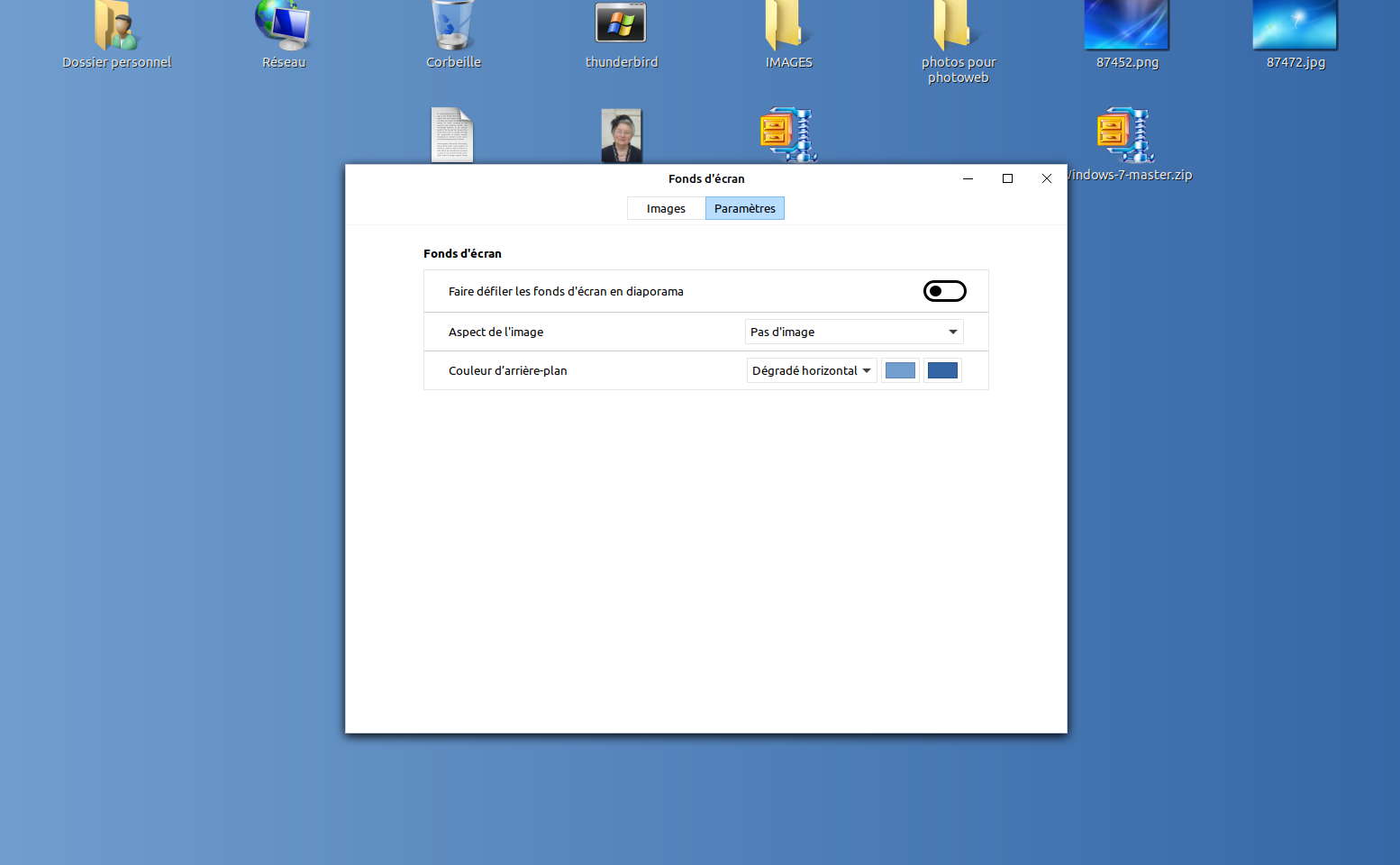
Task: Close the Fonds d'écran window
Action: [x=1047, y=178]
